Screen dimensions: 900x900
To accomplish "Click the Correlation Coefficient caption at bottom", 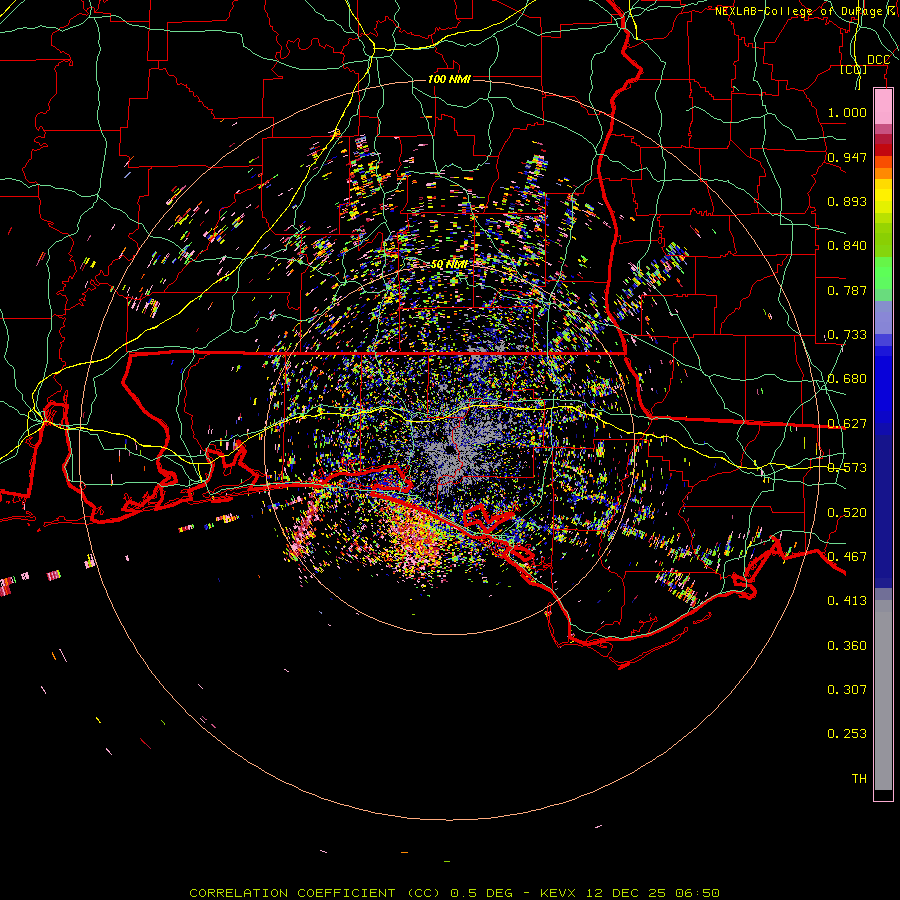I will click(454, 893).
